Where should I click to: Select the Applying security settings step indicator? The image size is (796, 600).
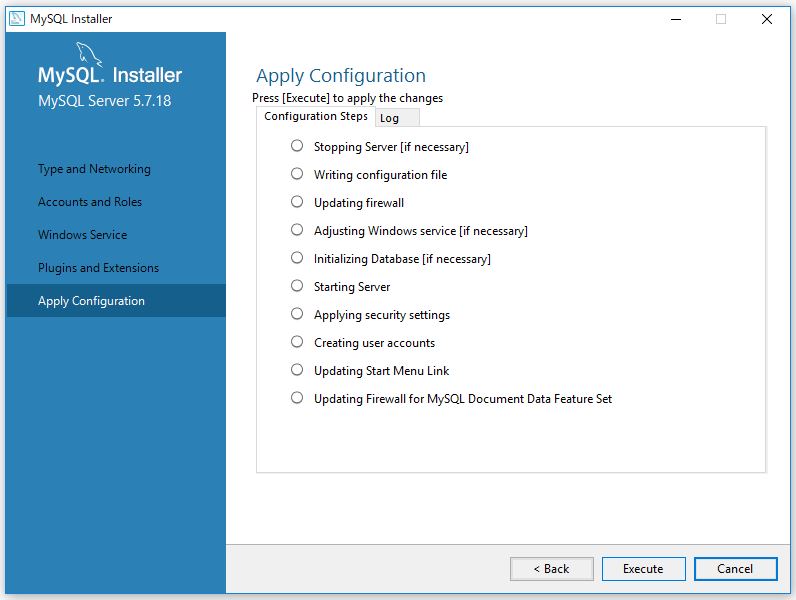coord(297,314)
